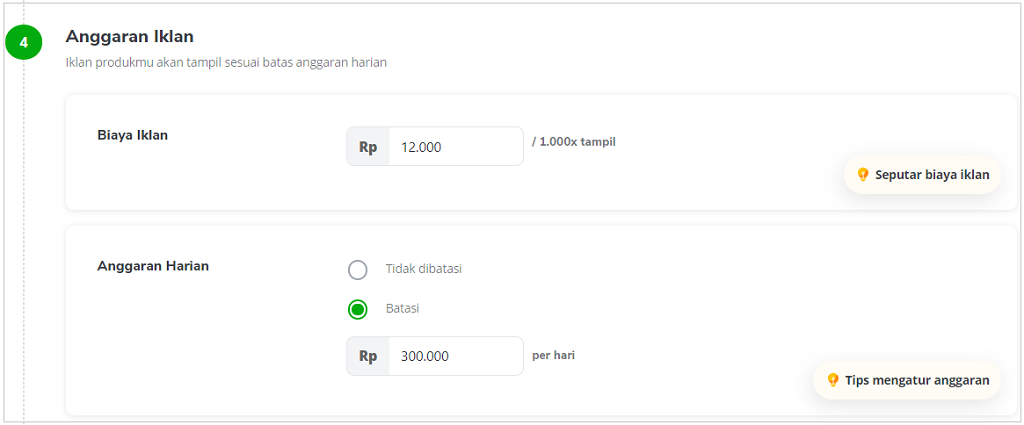Click lightbulb icon in Tips mengatur anggaran
The height and width of the screenshot is (425, 1024).
click(833, 380)
